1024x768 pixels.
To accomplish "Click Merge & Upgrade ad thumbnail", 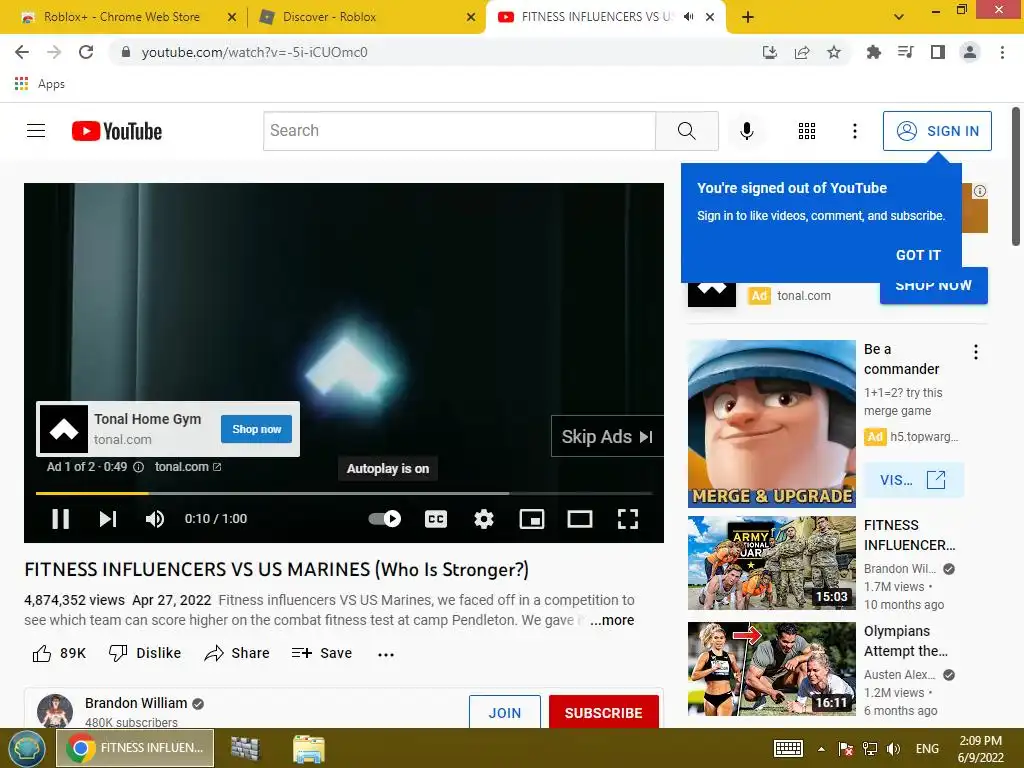I will point(771,424).
